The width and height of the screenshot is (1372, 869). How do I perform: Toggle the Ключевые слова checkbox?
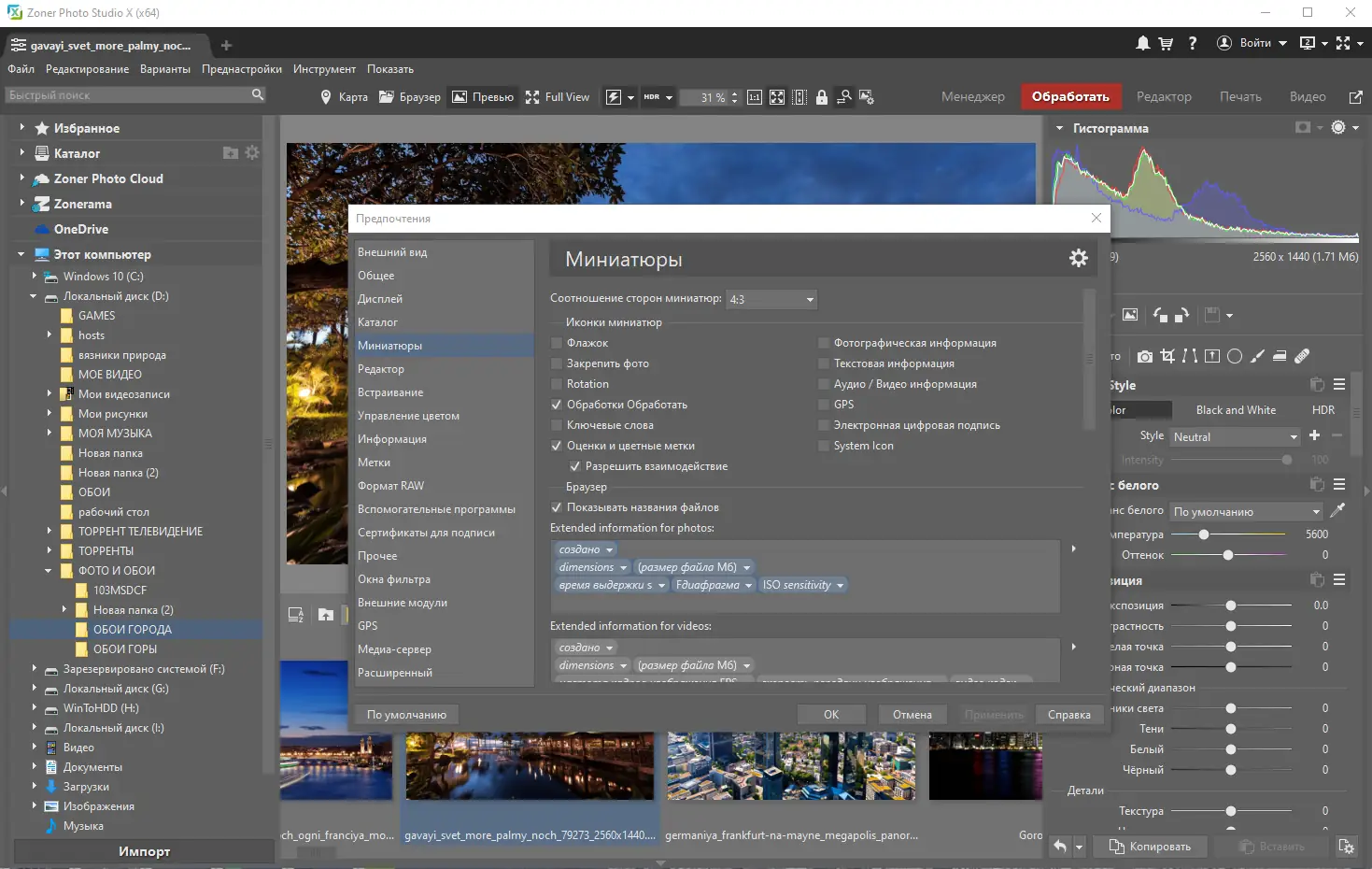557,425
